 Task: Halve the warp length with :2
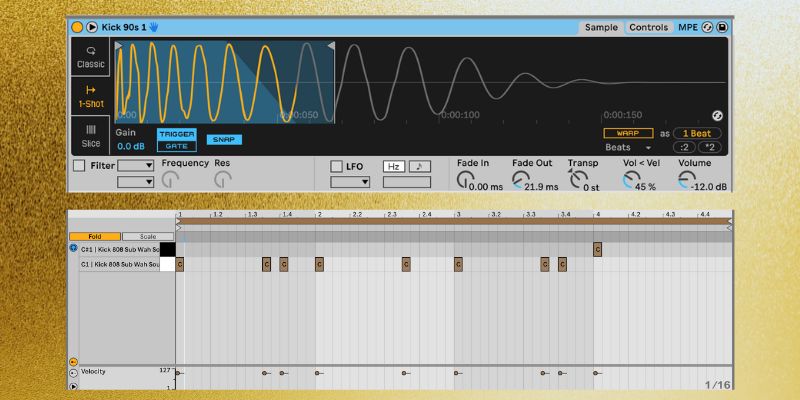pyautogui.click(x=684, y=147)
